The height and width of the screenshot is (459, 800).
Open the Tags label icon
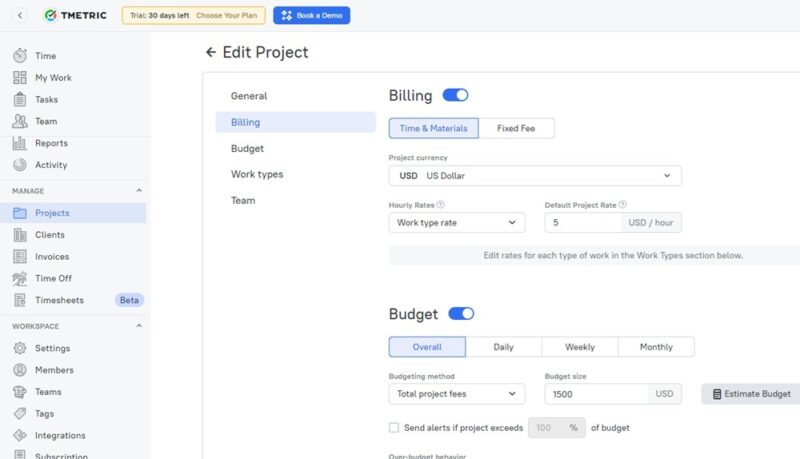coord(20,413)
